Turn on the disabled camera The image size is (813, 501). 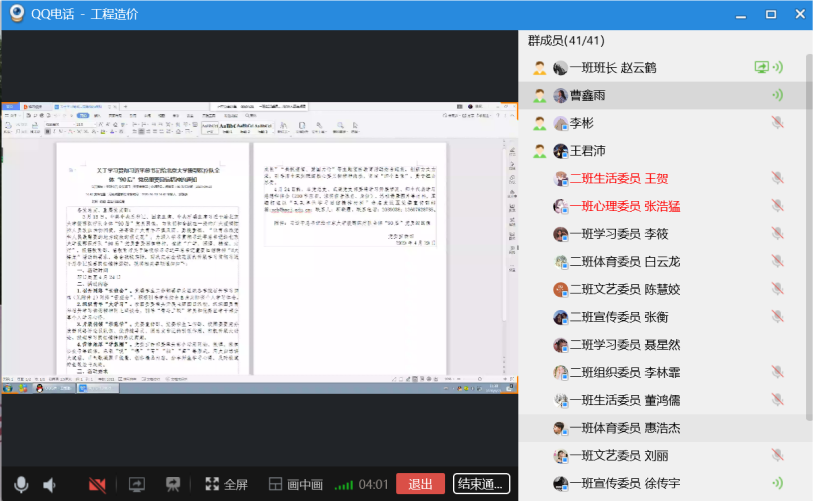(97, 484)
